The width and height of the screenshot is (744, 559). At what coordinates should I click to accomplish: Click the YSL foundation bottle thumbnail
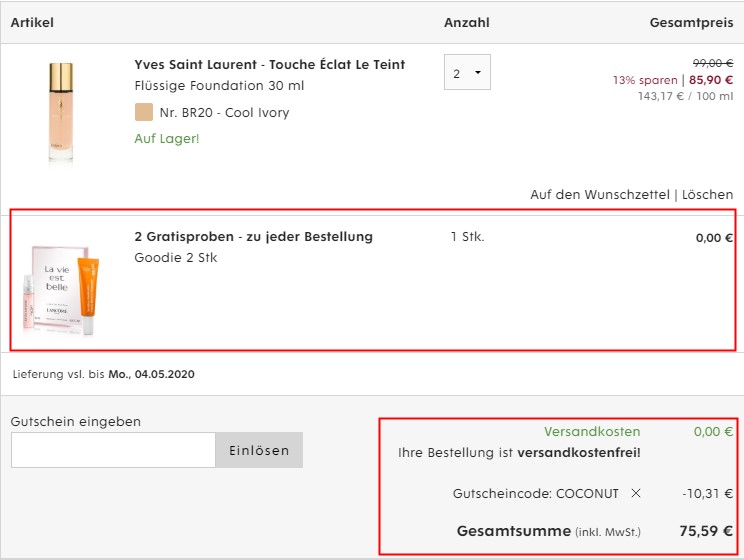(61, 112)
